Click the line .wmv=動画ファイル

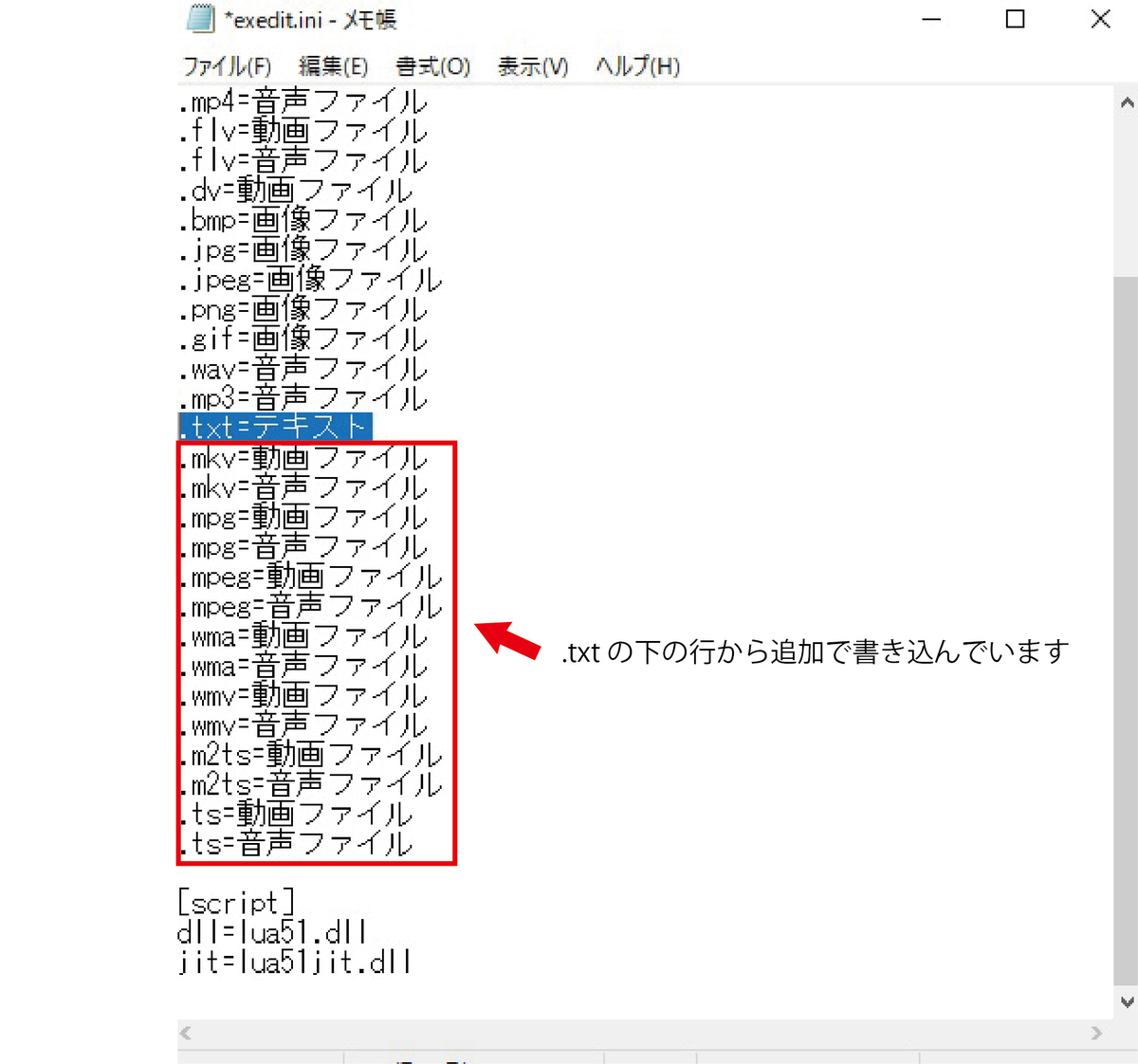(303, 696)
